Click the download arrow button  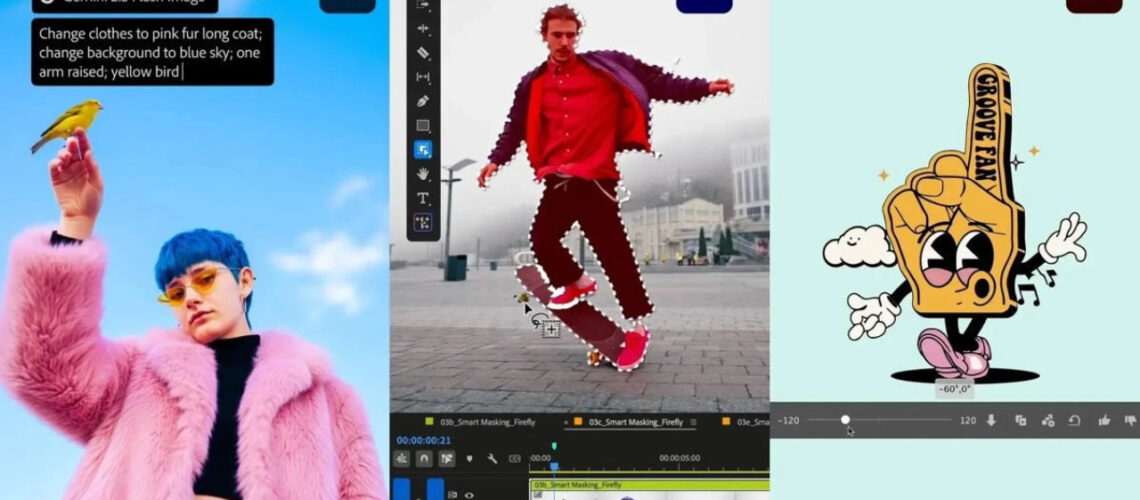(991, 421)
